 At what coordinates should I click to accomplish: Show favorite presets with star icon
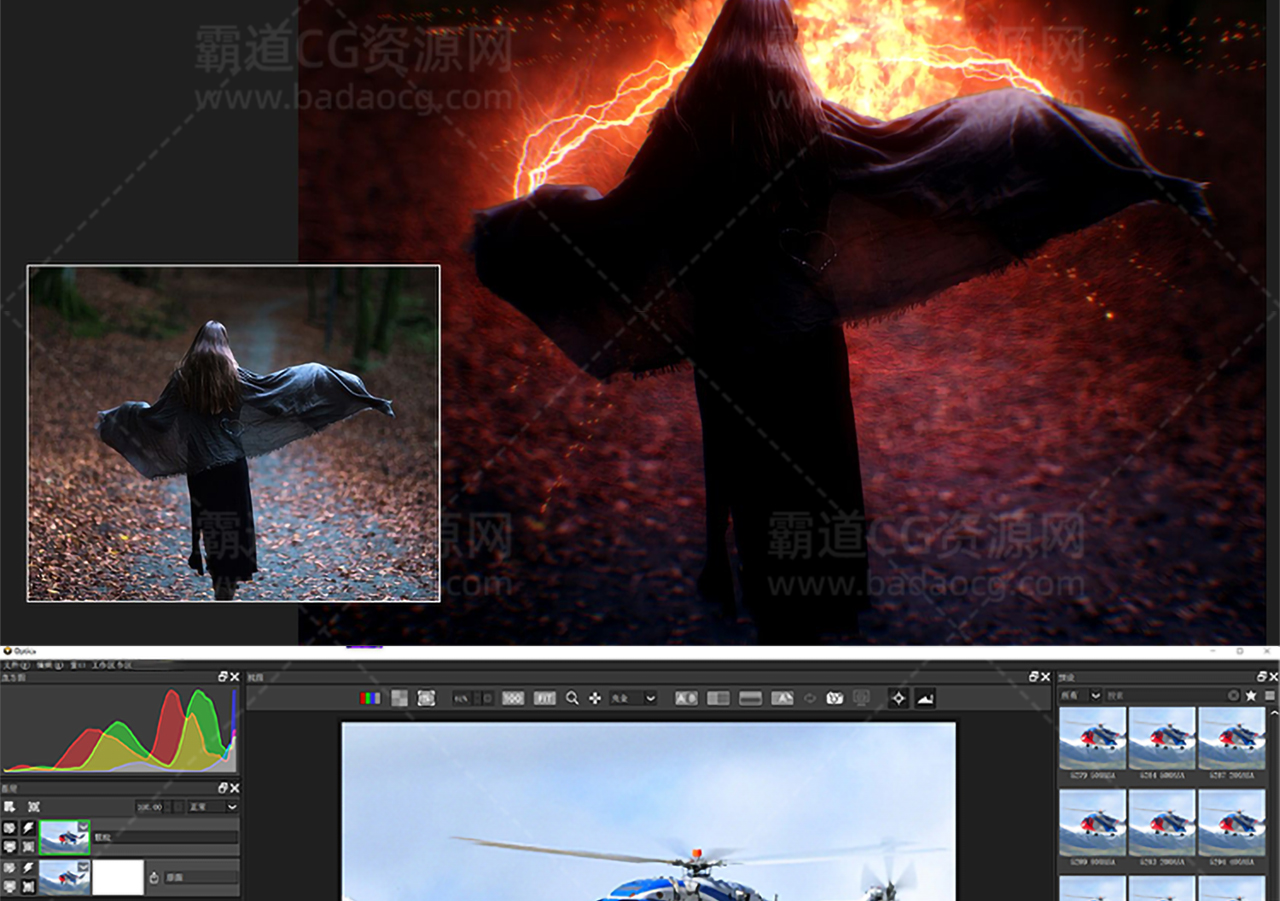[1250, 695]
